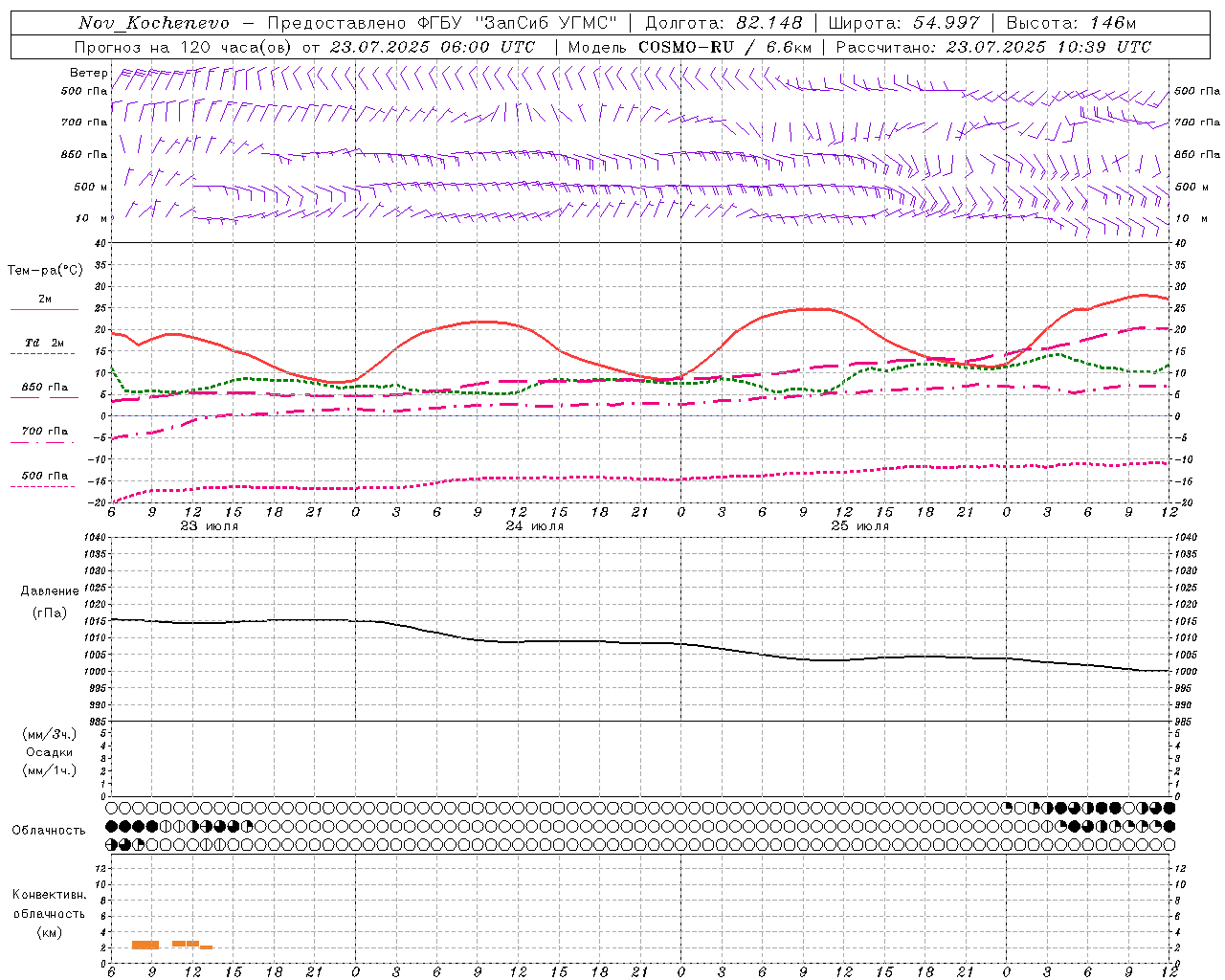Click the 23 июля date label
Image resolution: width=1225 pixels, height=980 pixels.
pos(210,526)
